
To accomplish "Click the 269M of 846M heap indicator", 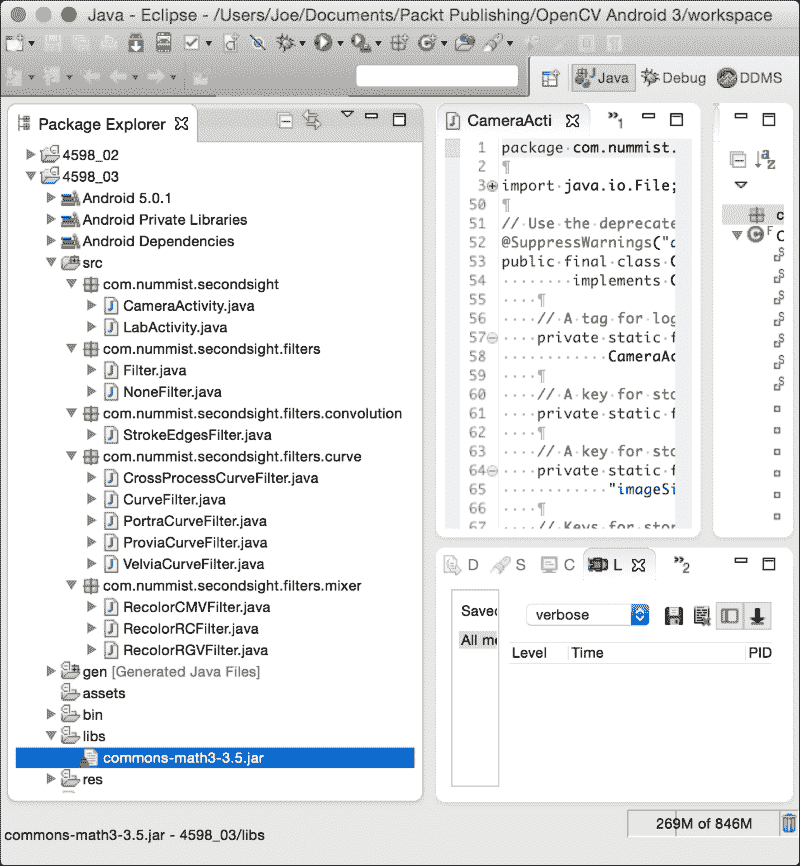I will click(x=702, y=822).
